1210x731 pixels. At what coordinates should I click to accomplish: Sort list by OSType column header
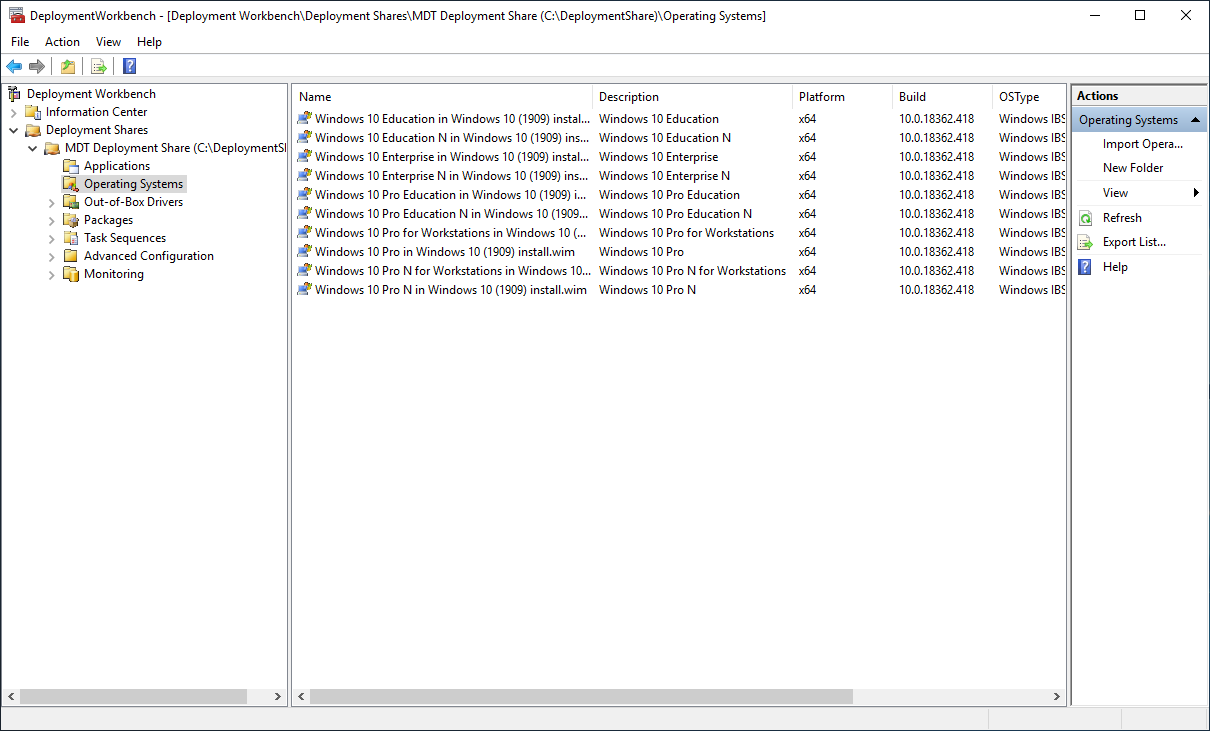pos(1029,97)
